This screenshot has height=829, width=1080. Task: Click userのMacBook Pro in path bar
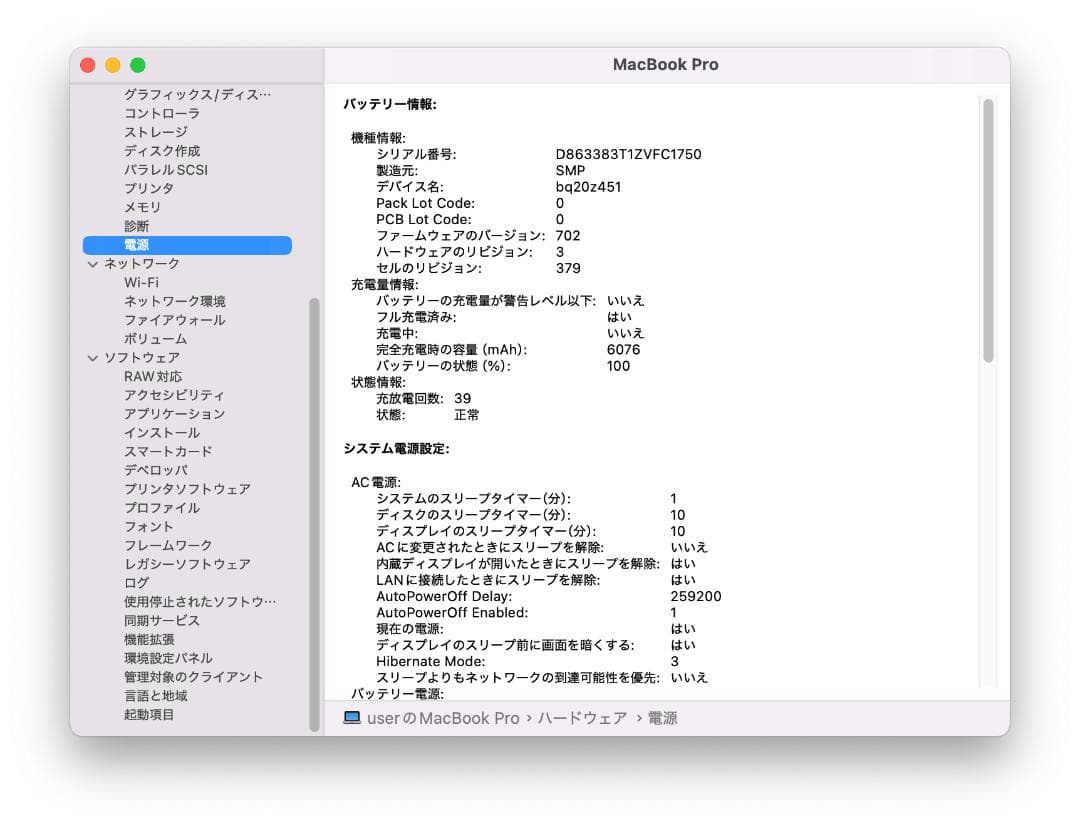[x=443, y=718]
